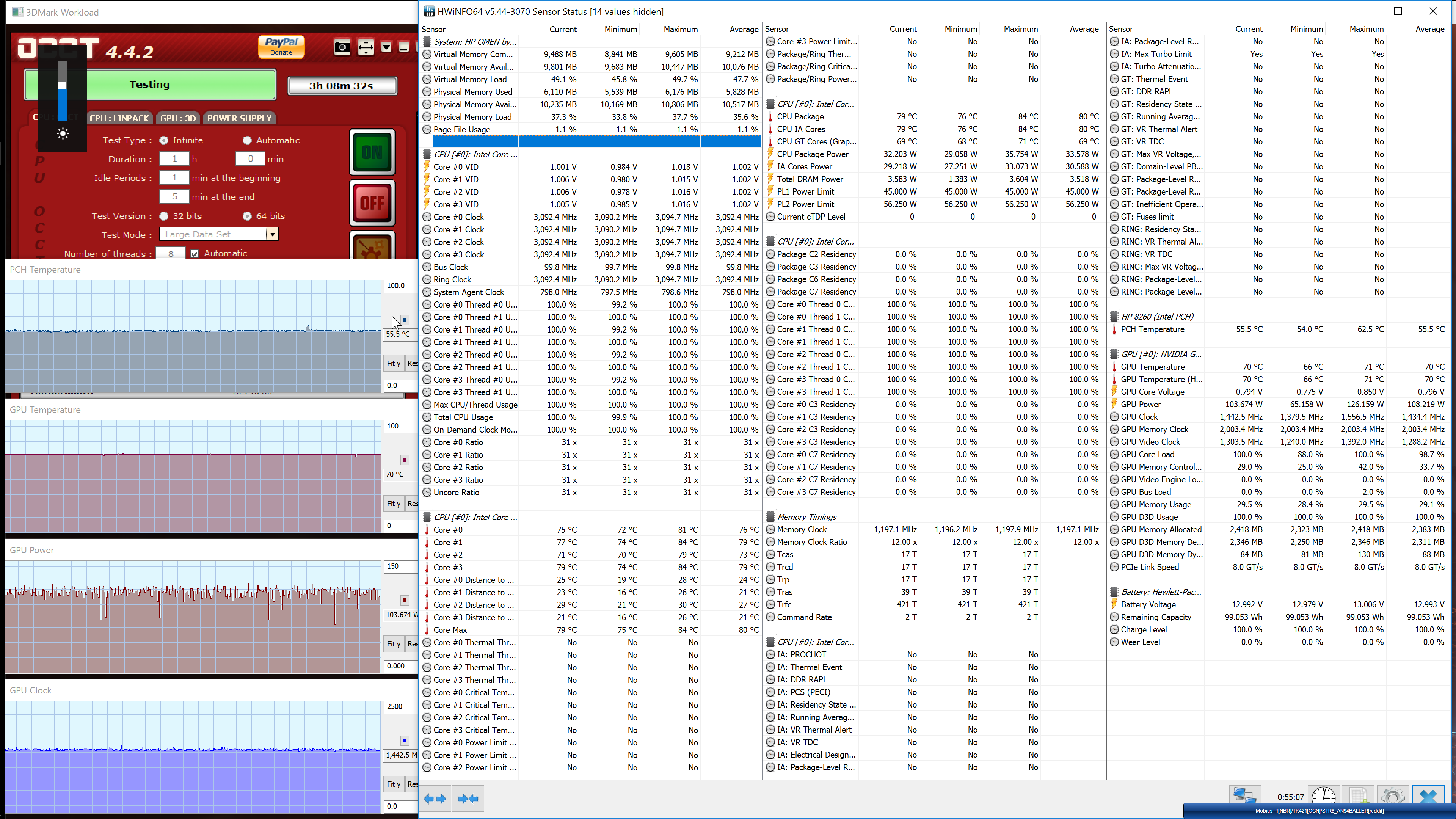This screenshot has width=1456, height=819.
Task: Click Fit y on GPU Temperature graph
Action: [x=394, y=504]
